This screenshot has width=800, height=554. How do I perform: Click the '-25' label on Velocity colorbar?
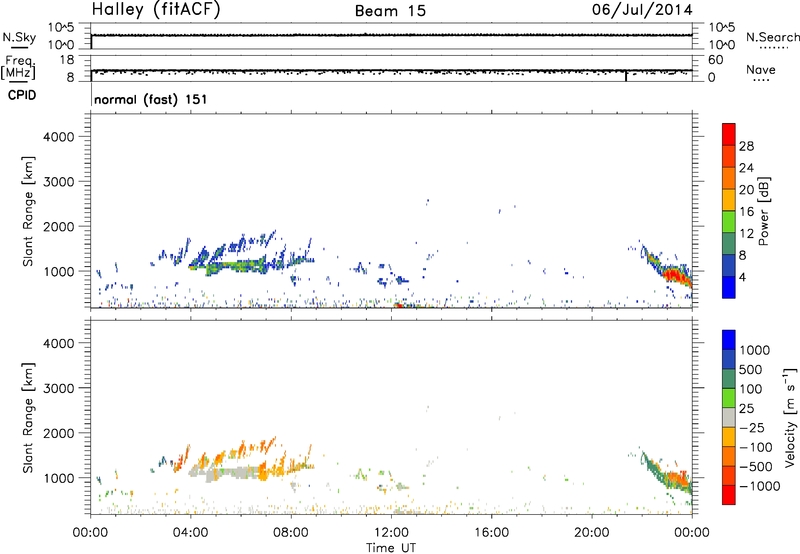click(752, 428)
